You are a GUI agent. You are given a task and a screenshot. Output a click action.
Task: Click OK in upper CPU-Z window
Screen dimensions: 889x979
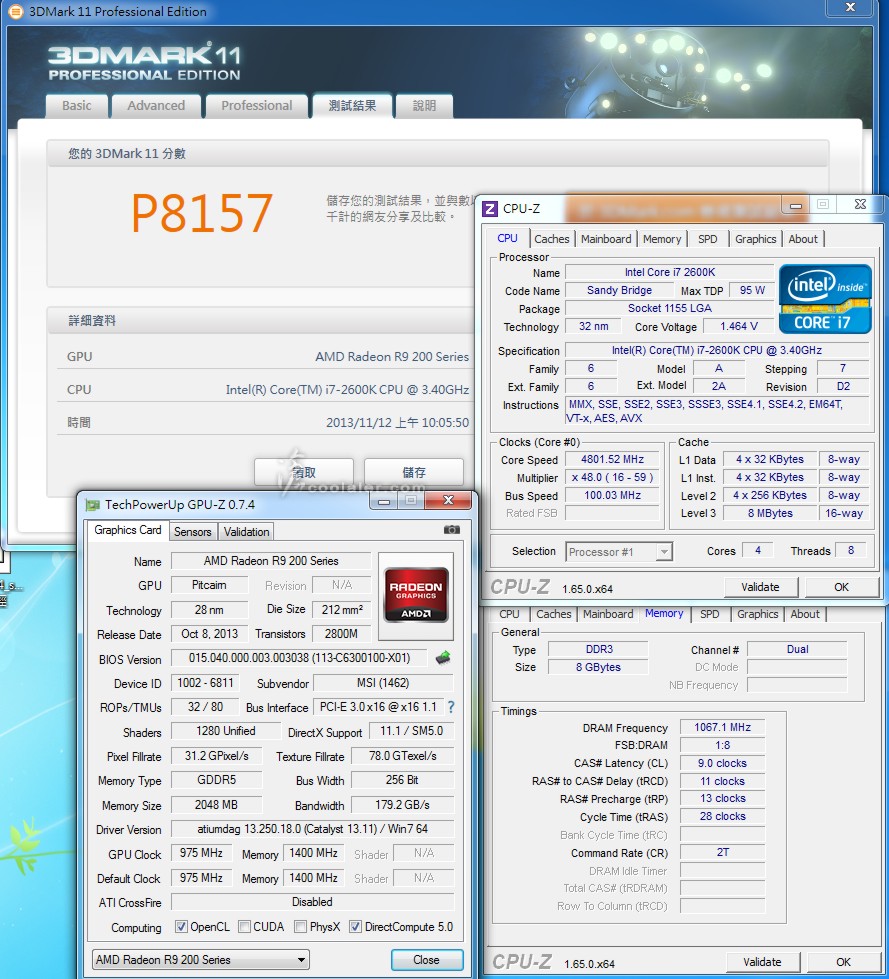pos(842,587)
